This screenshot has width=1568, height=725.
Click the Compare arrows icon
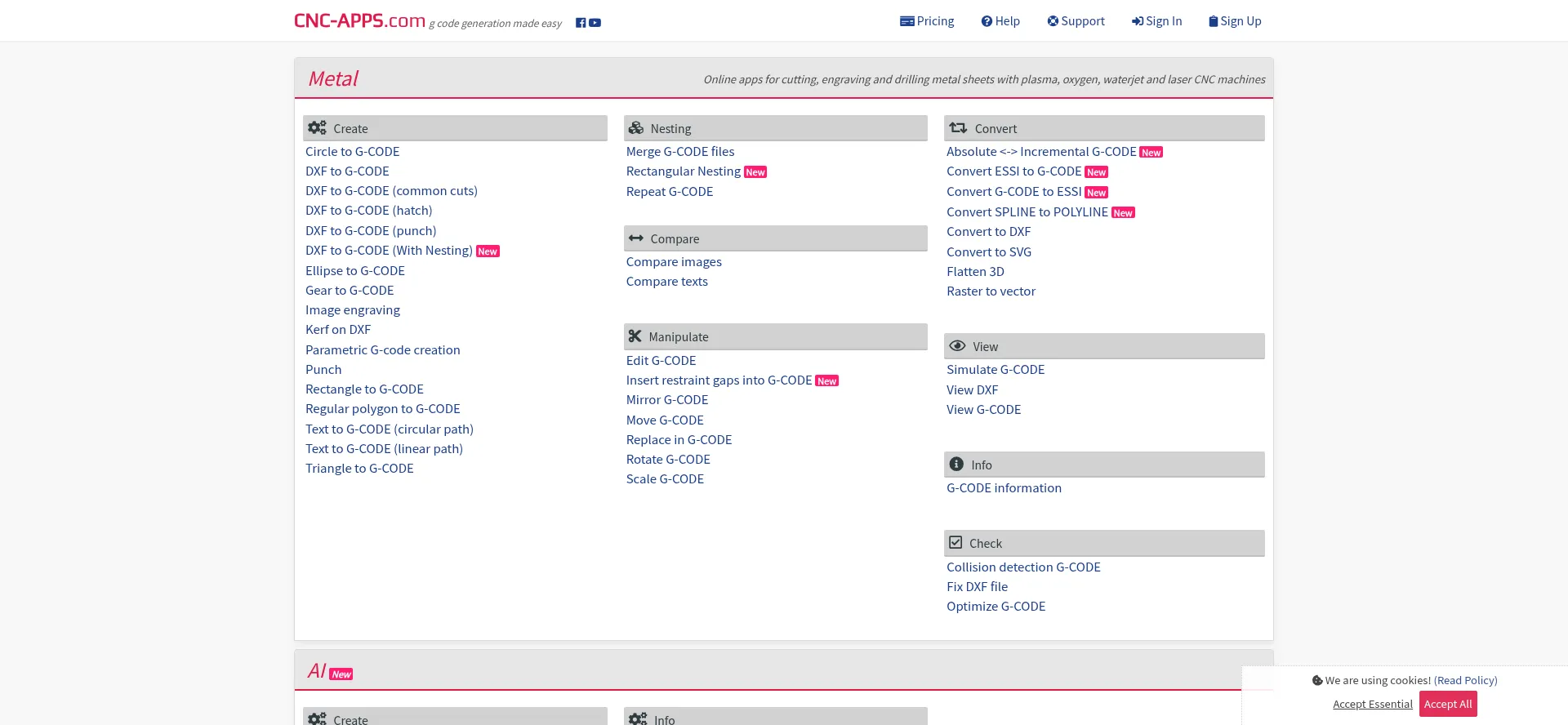pyautogui.click(x=636, y=238)
